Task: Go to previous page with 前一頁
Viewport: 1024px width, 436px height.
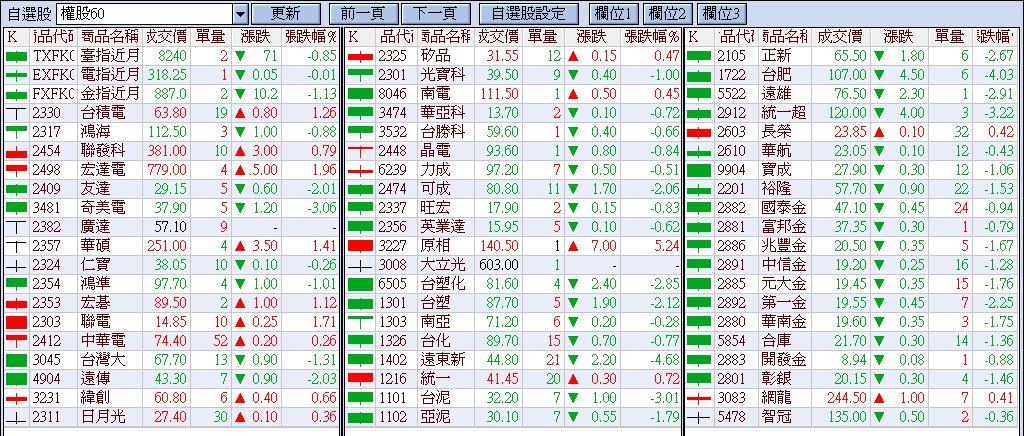Action: (x=362, y=12)
